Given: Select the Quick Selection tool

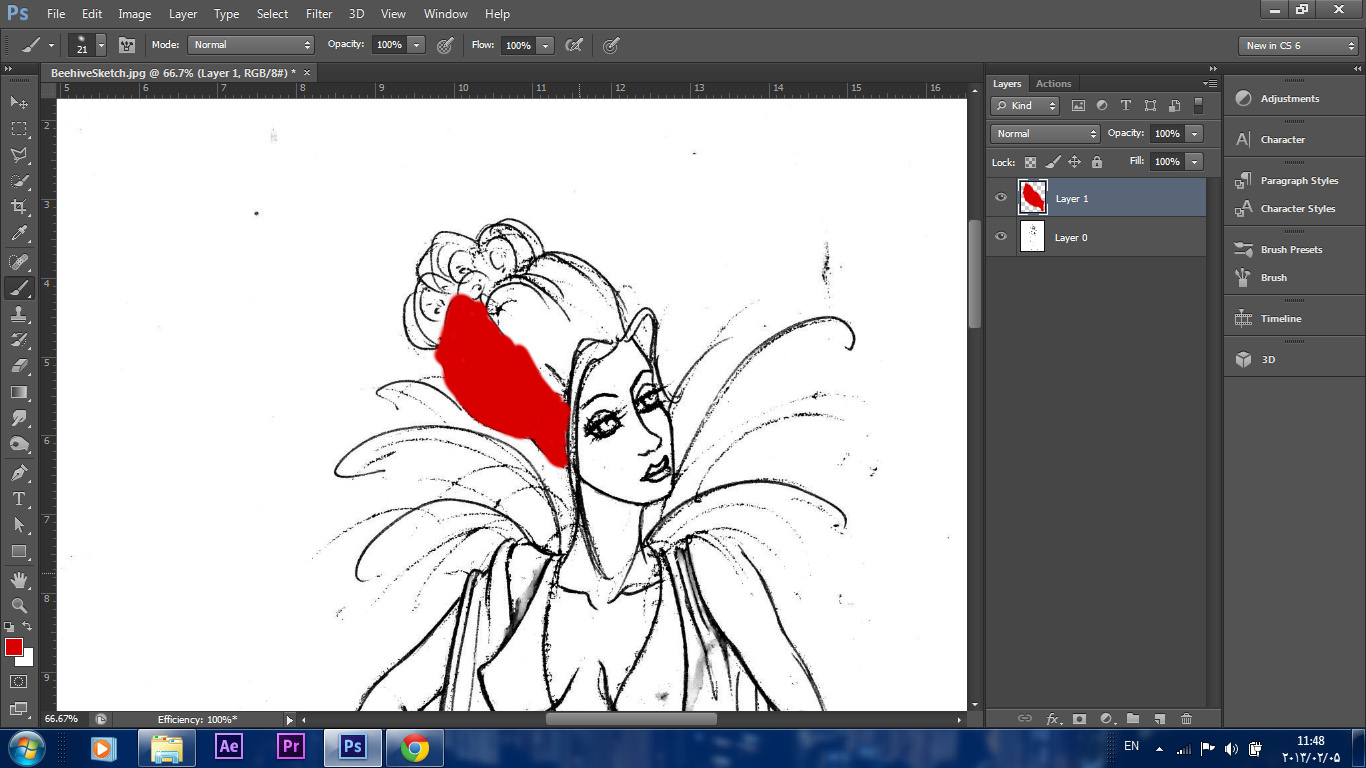Looking at the screenshot, I should coord(19,181).
